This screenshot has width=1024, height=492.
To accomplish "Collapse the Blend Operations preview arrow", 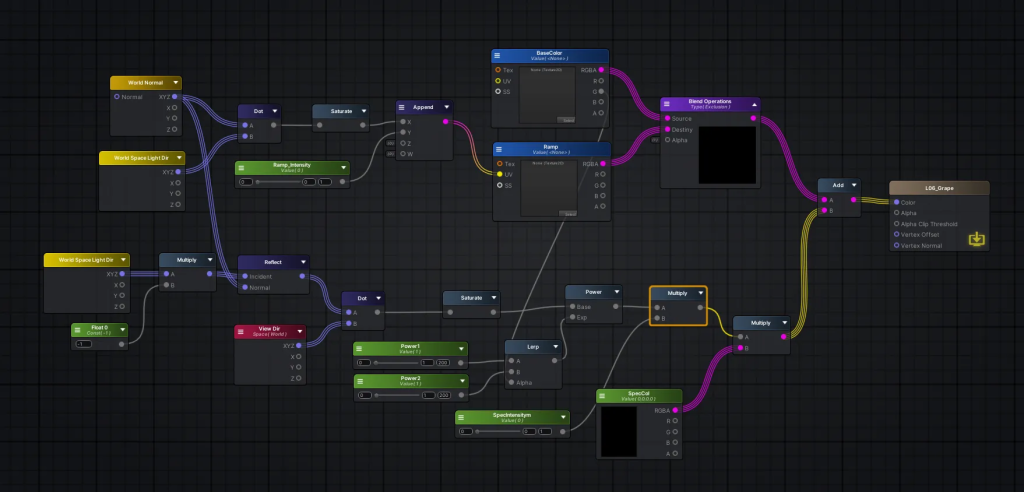I will click(x=752, y=105).
